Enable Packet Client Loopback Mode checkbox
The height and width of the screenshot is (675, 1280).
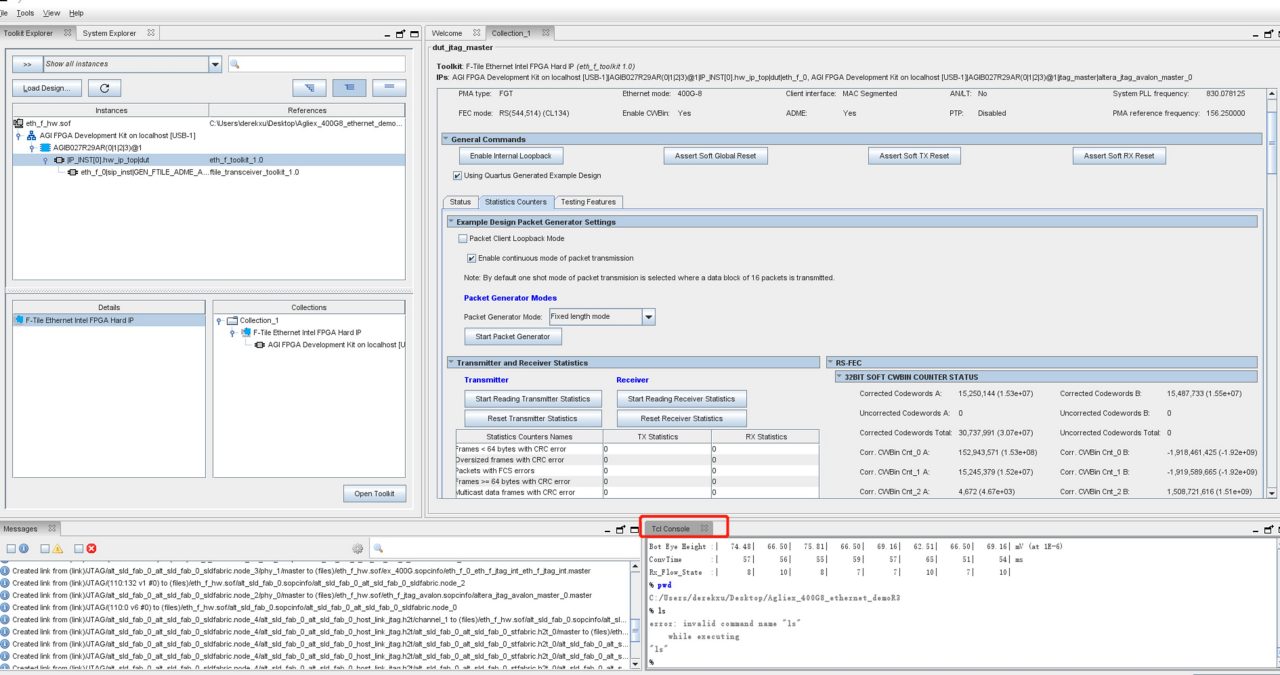pyautogui.click(x=463, y=239)
